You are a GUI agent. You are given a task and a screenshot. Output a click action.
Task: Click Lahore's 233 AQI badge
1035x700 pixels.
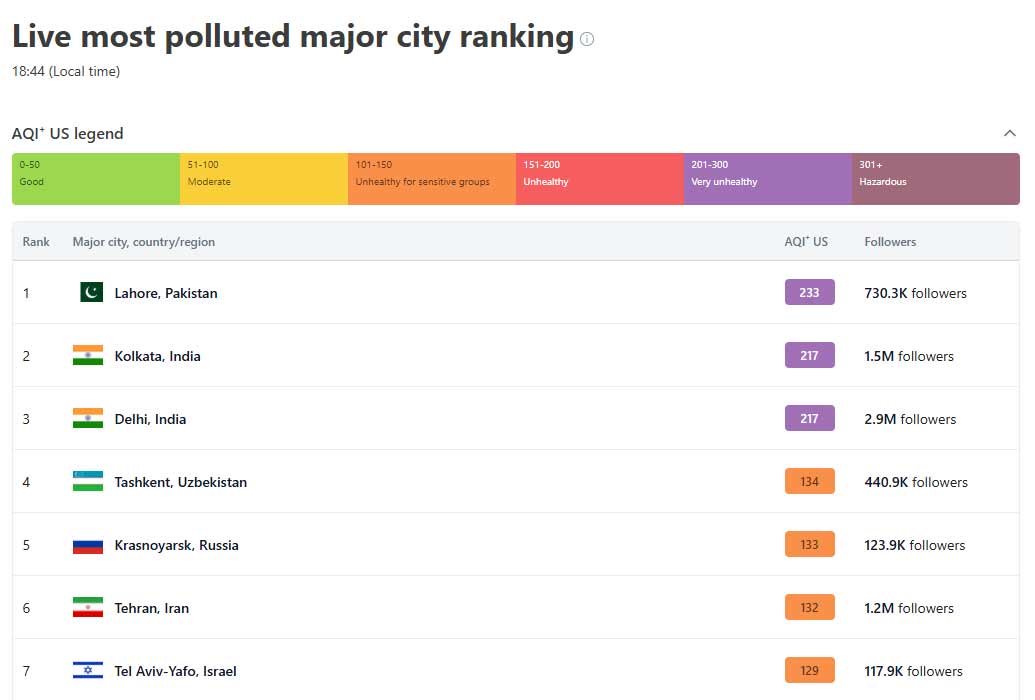pos(809,292)
